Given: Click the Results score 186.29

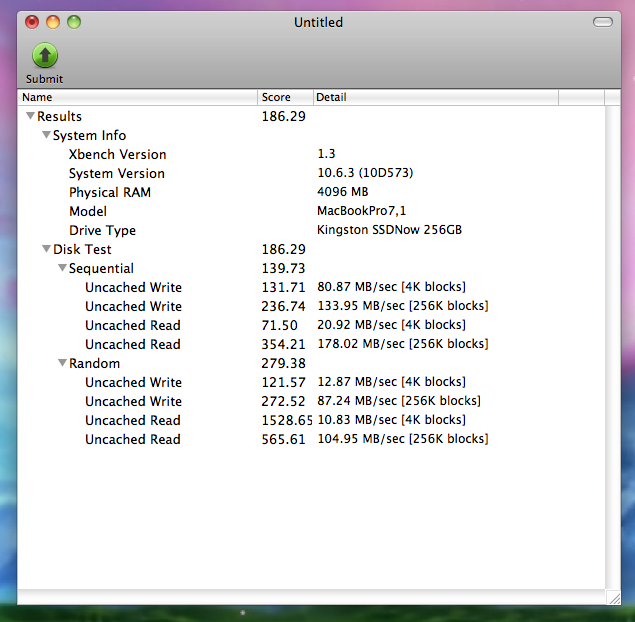Looking at the screenshot, I should [283, 116].
